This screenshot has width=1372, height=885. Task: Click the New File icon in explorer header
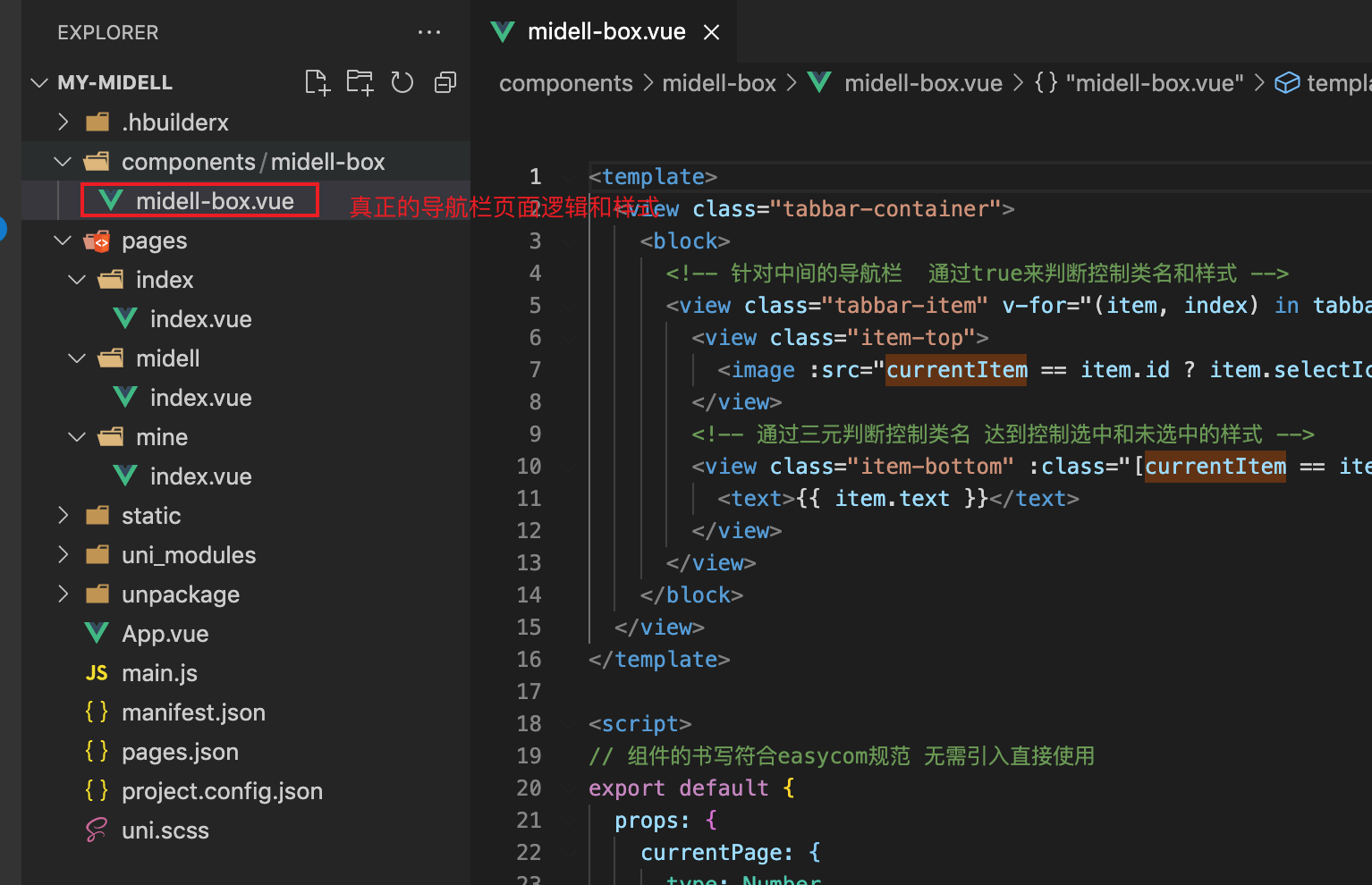pos(318,82)
